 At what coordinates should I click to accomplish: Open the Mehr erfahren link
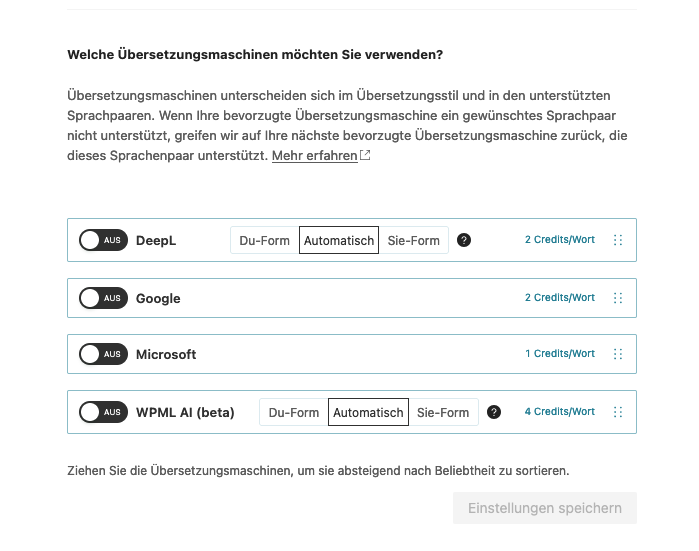[x=314, y=156]
